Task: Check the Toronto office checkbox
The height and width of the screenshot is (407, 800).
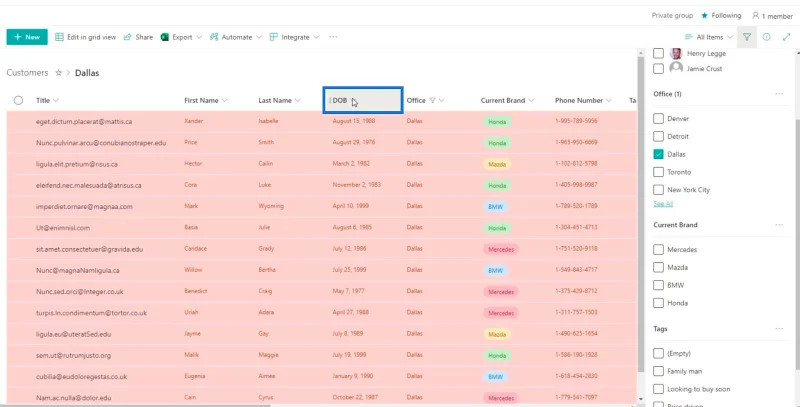Action: pyautogui.click(x=658, y=172)
